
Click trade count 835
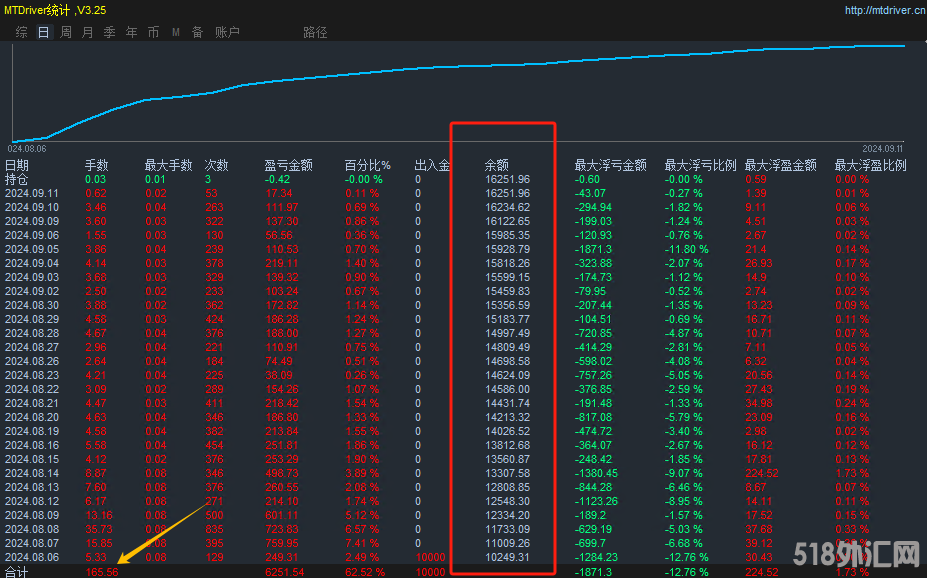pos(215,530)
